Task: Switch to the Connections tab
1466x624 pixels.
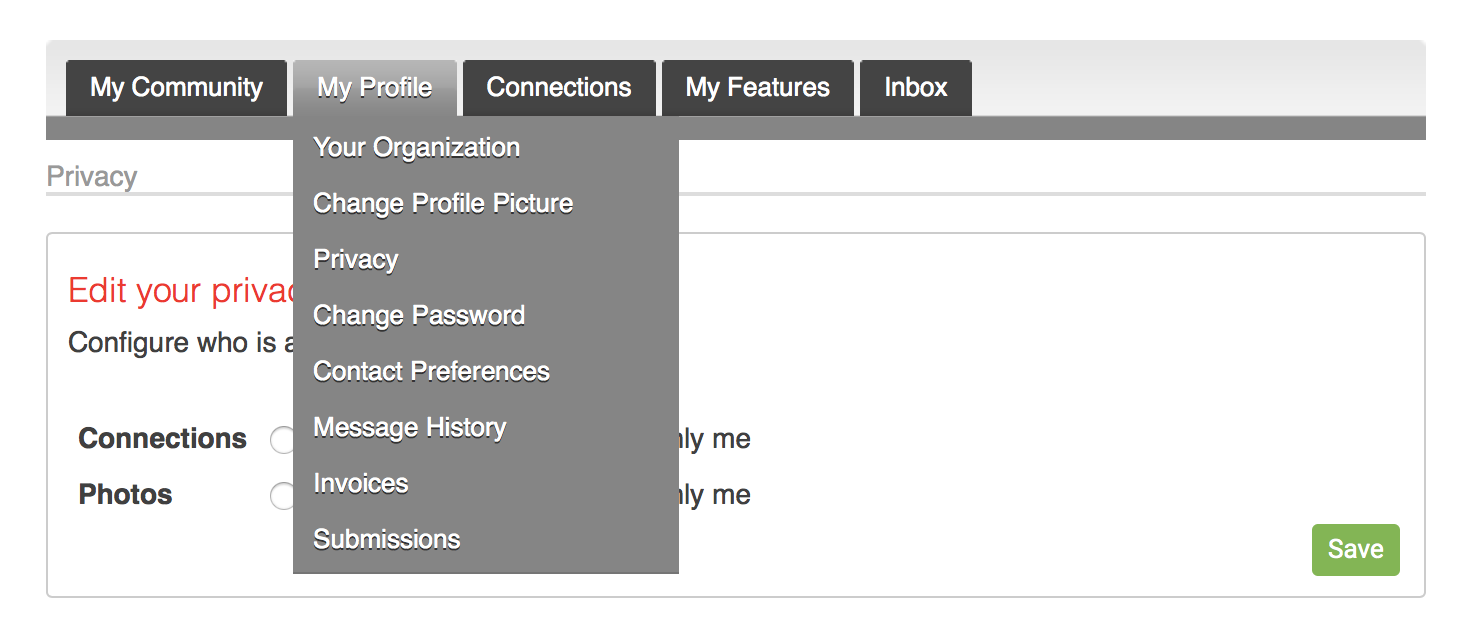Action: pos(559,88)
